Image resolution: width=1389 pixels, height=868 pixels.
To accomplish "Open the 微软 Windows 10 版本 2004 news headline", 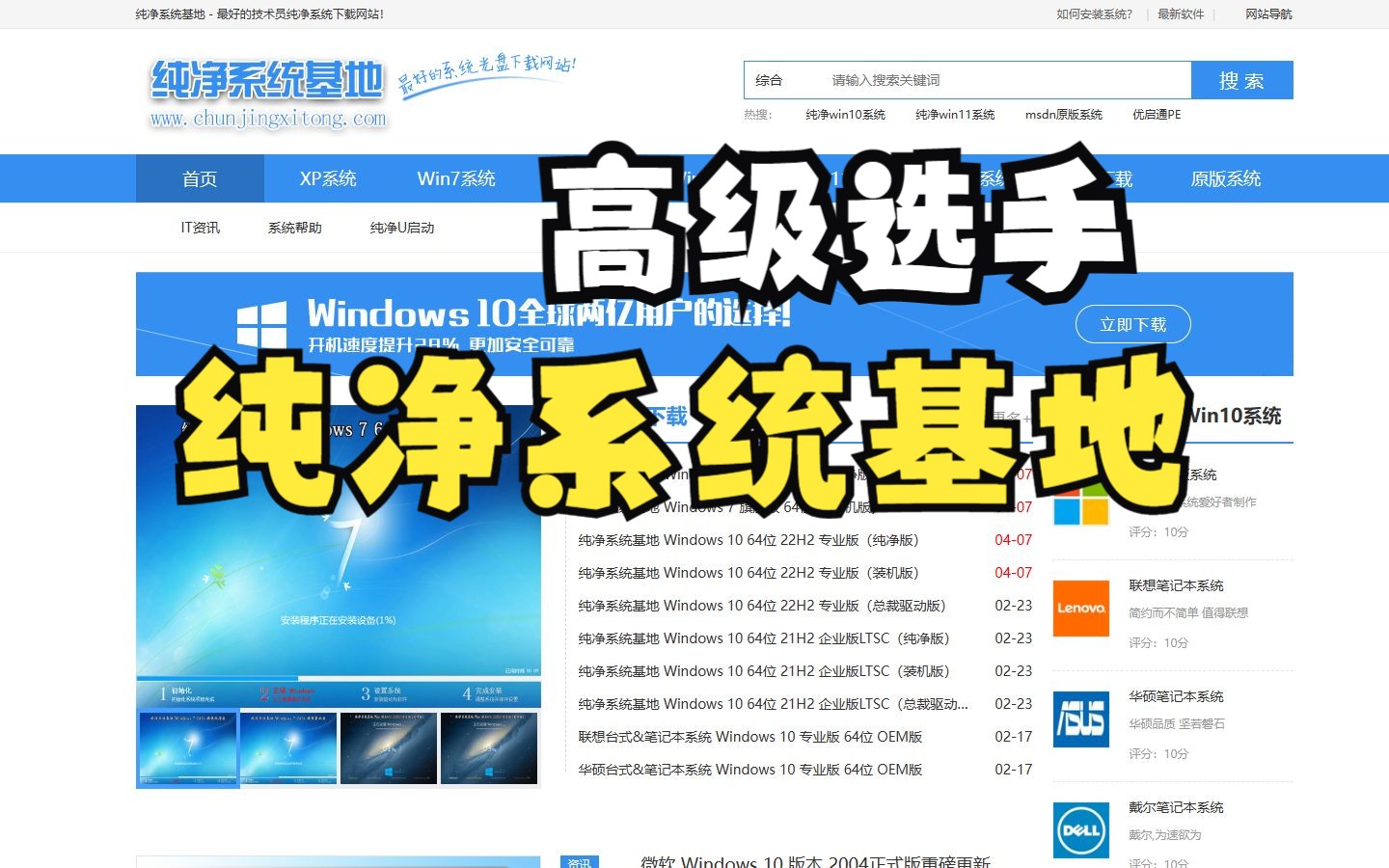I will pyautogui.click(x=816, y=861).
